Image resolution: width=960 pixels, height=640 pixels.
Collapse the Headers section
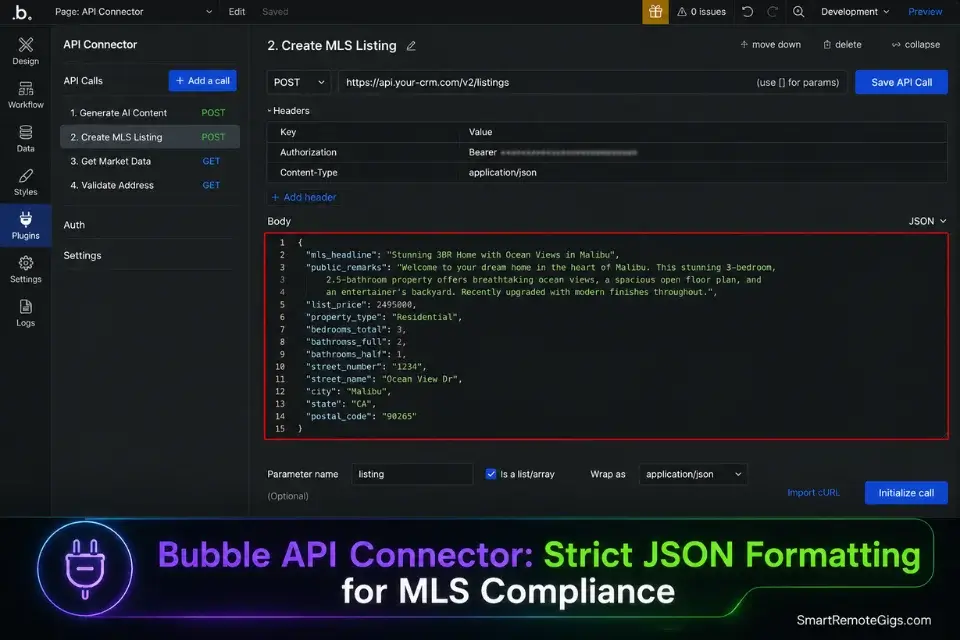[288, 111]
